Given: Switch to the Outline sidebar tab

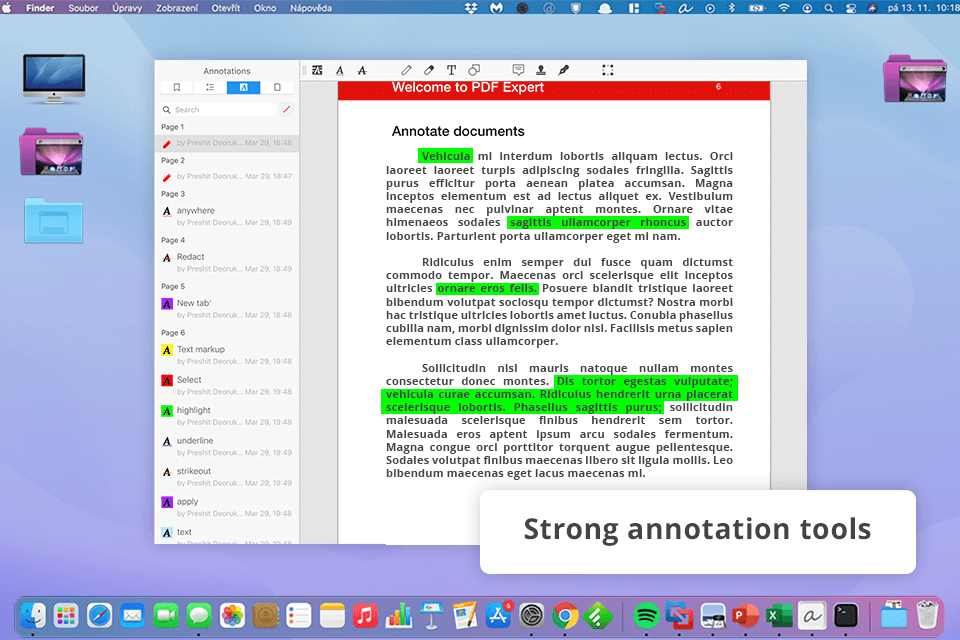Looking at the screenshot, I should [x=210, y=88].
